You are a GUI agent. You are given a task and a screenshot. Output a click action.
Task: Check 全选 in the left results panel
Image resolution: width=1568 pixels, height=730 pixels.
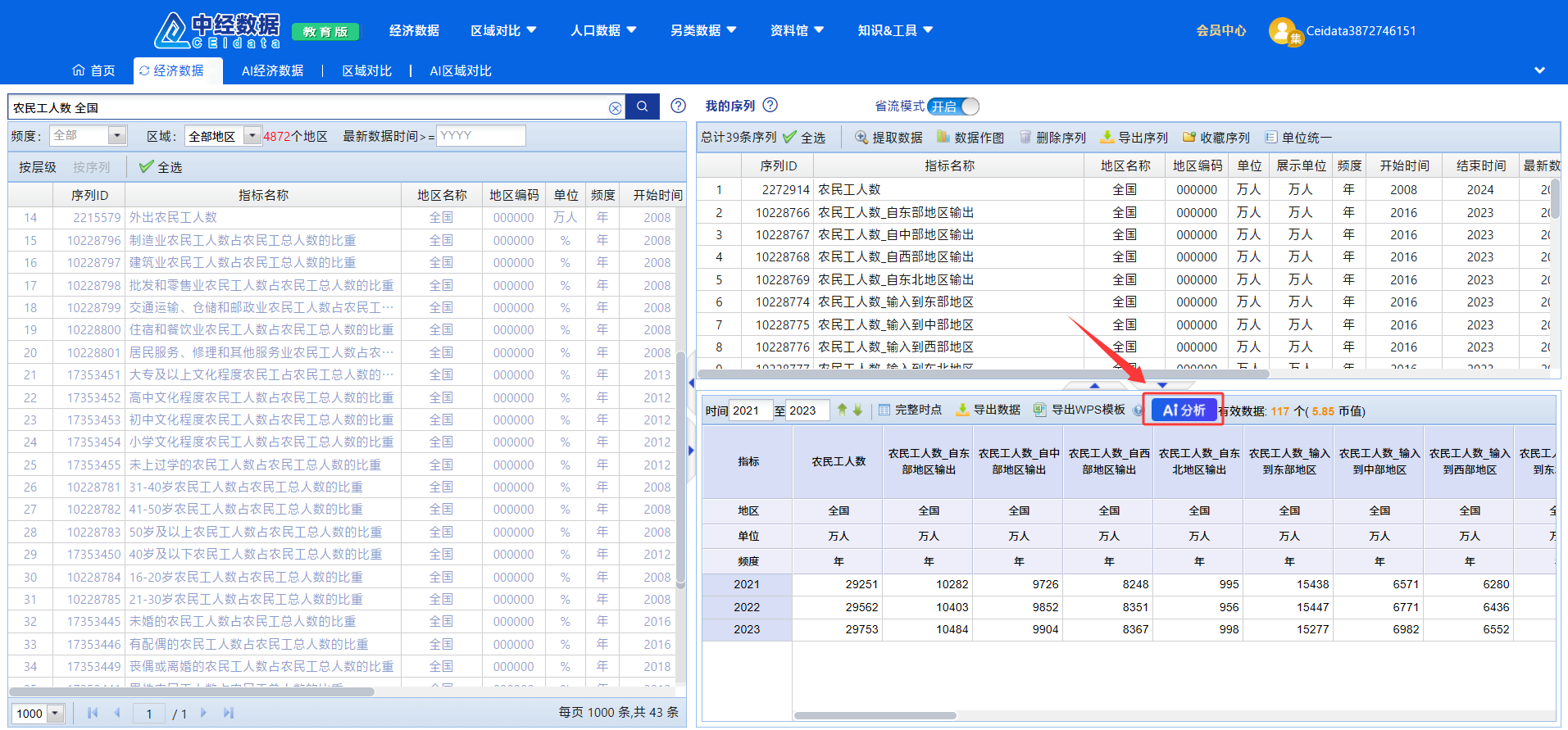pos(147,167)
